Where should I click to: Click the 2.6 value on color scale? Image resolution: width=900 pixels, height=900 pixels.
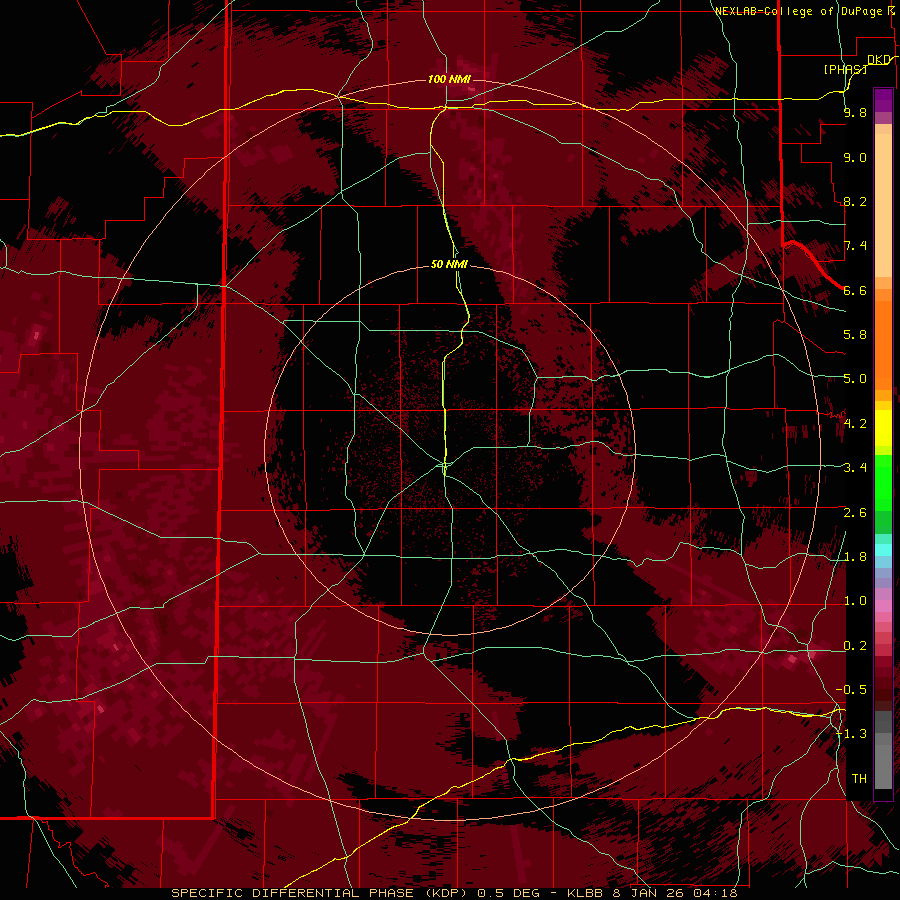855,513
